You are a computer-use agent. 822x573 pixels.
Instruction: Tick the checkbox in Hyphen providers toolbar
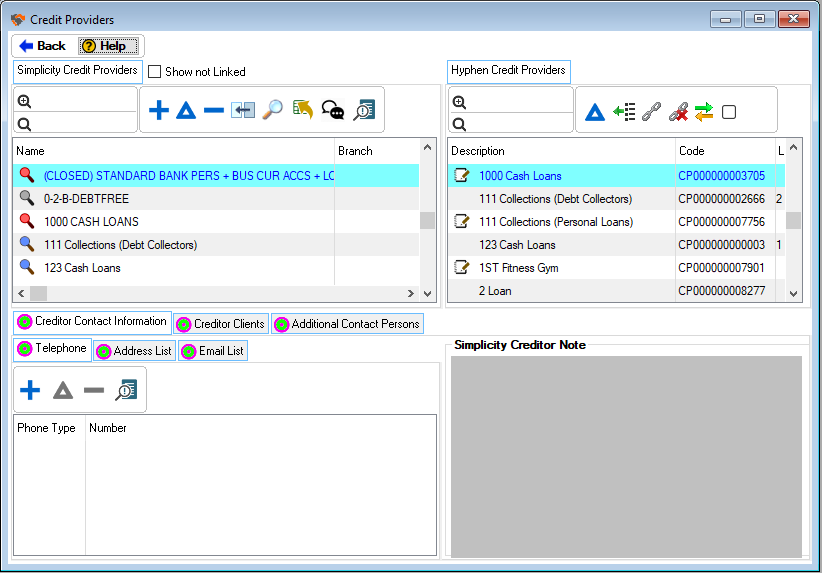(729, 112)
